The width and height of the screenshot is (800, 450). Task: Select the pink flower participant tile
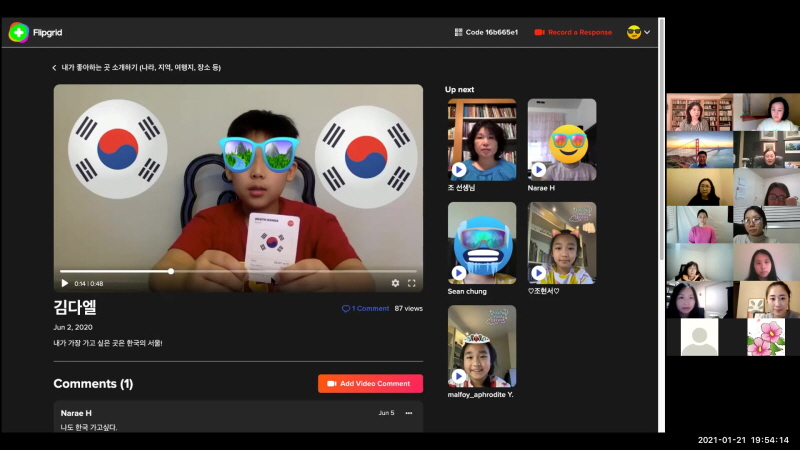coord(766,337)
